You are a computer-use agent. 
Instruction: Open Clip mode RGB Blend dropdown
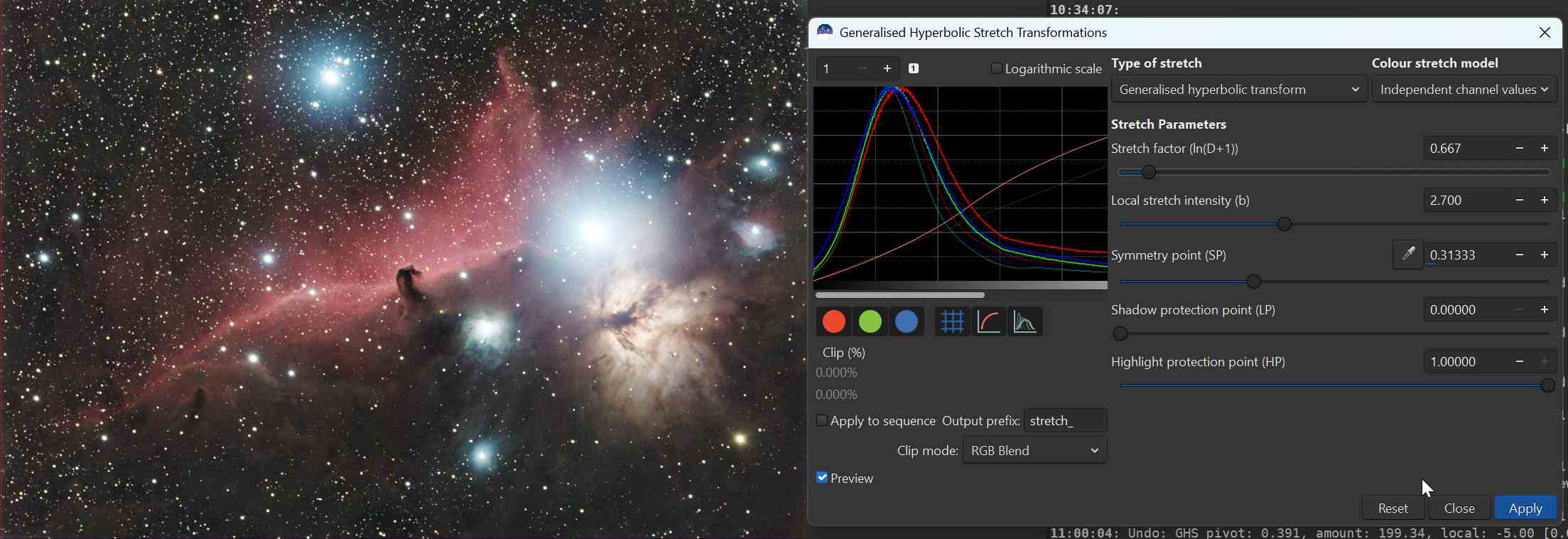1034,451
